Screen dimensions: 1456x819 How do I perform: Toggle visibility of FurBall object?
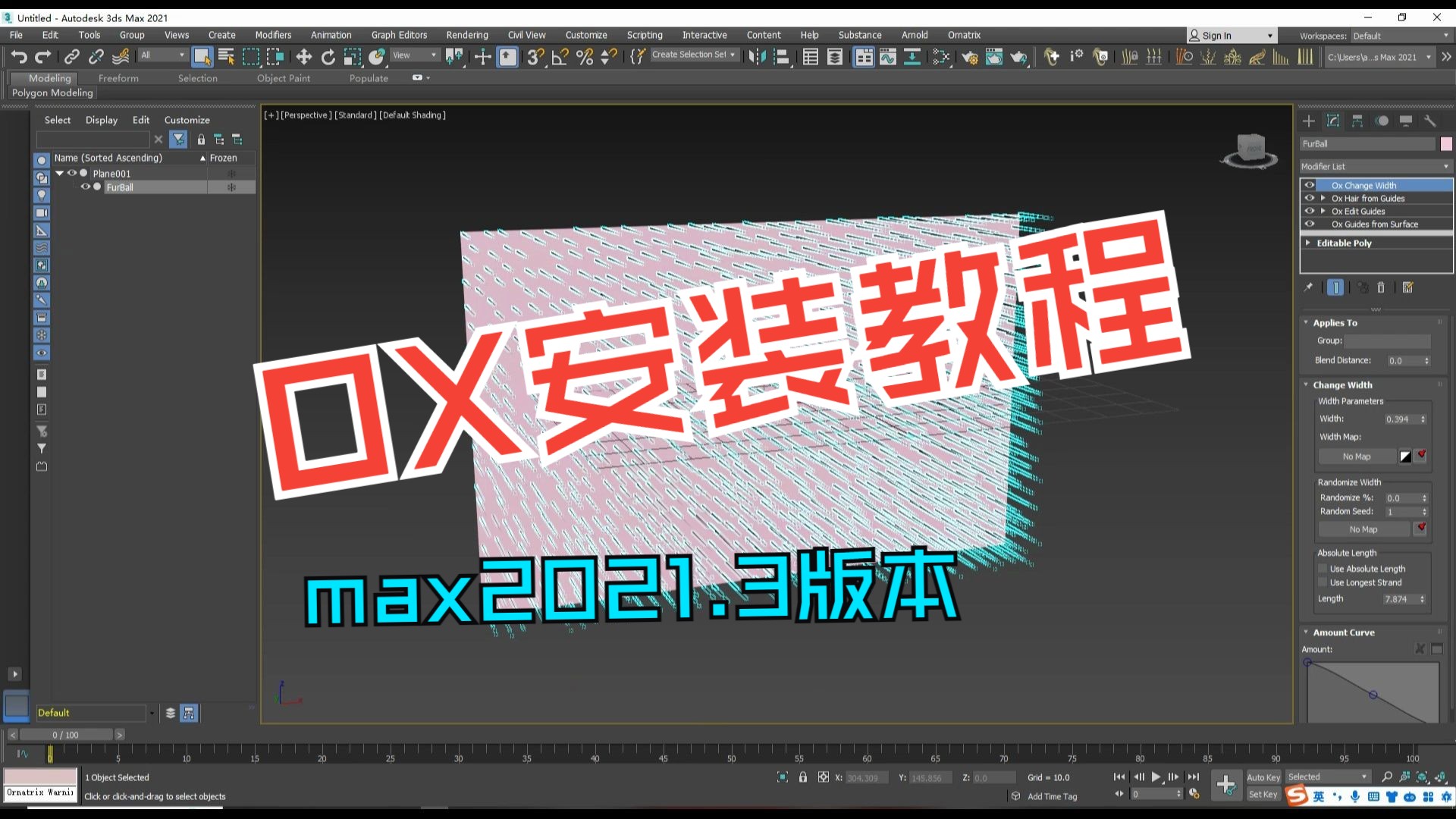tap(84, 187)
